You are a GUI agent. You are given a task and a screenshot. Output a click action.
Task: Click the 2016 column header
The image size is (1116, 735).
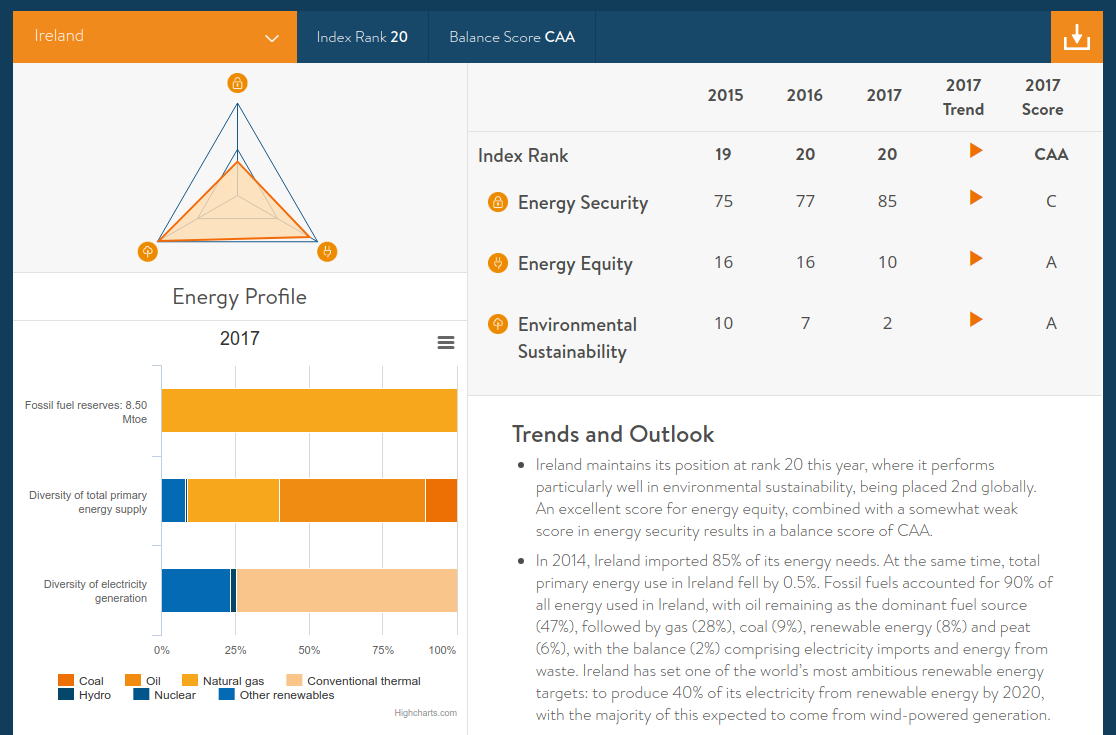pos(804,95)
